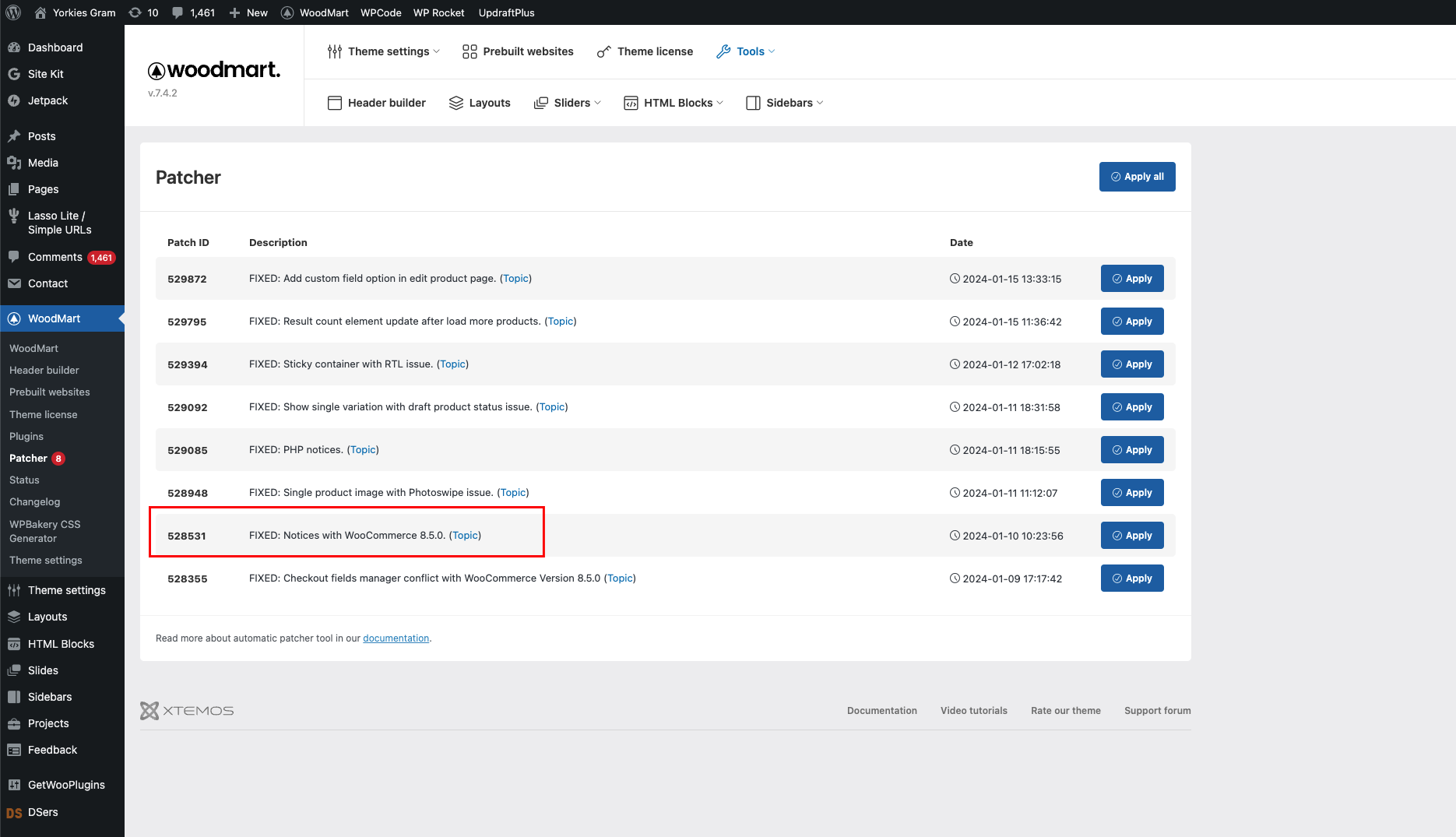This screenshot has width=1456, height=837.
Task: Open Video tutorials footer link
Action: point(973,711)
